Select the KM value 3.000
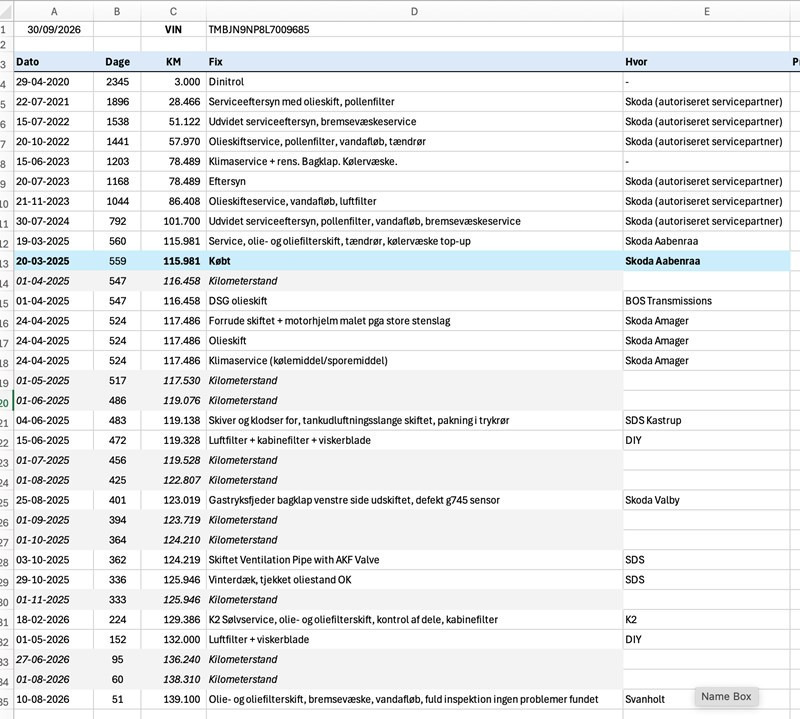 tap(173, 82)
